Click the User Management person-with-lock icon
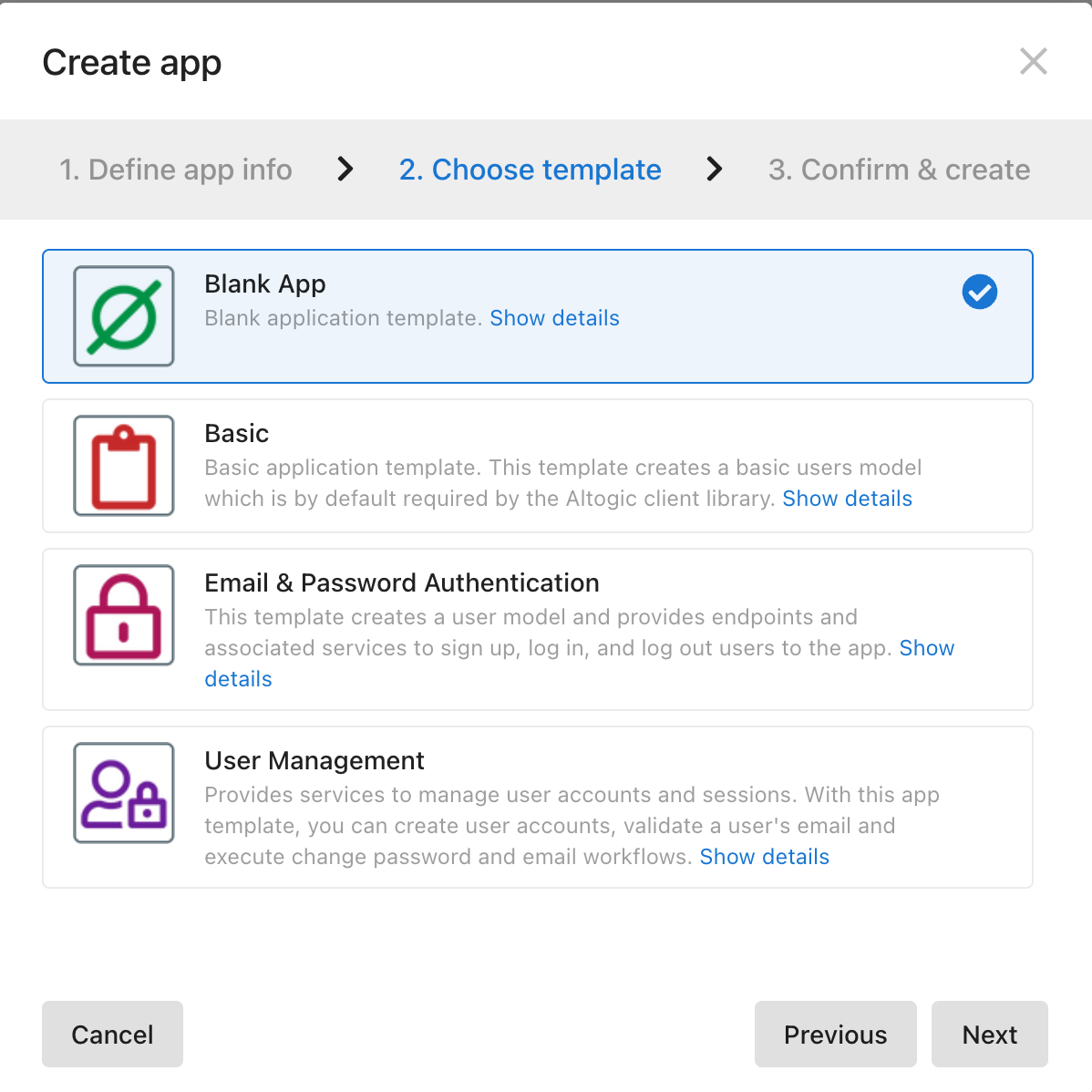Viewport: 1092px width, 1092px height. (123, 793)
